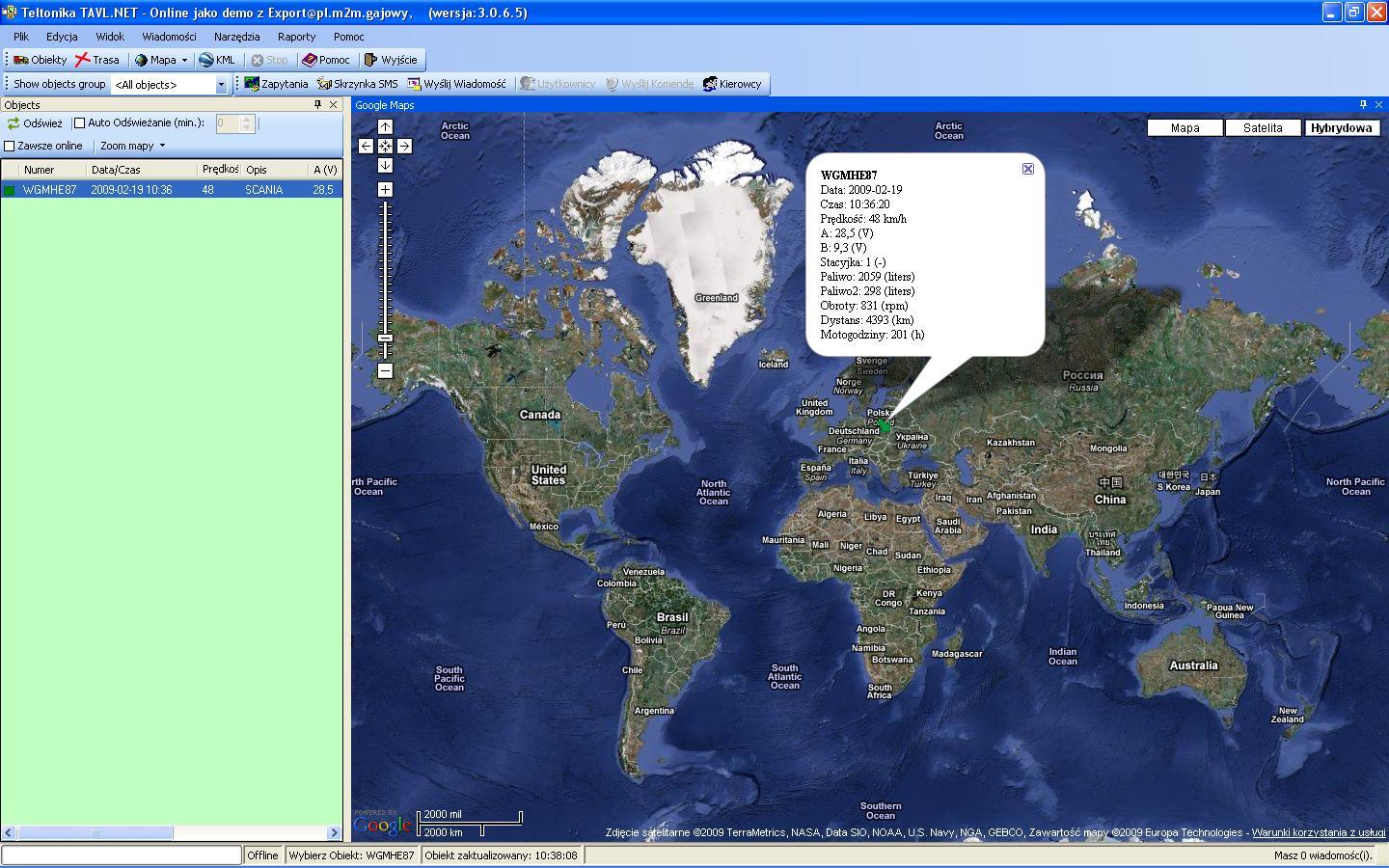Click the Odśwież refresh button
Viewport: 1389px width, 868px height.
pos(35,123)
